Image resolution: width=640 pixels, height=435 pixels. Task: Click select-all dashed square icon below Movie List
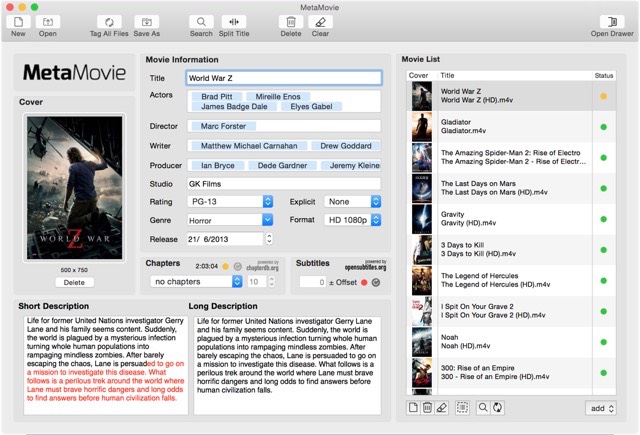tap(462, 408)
